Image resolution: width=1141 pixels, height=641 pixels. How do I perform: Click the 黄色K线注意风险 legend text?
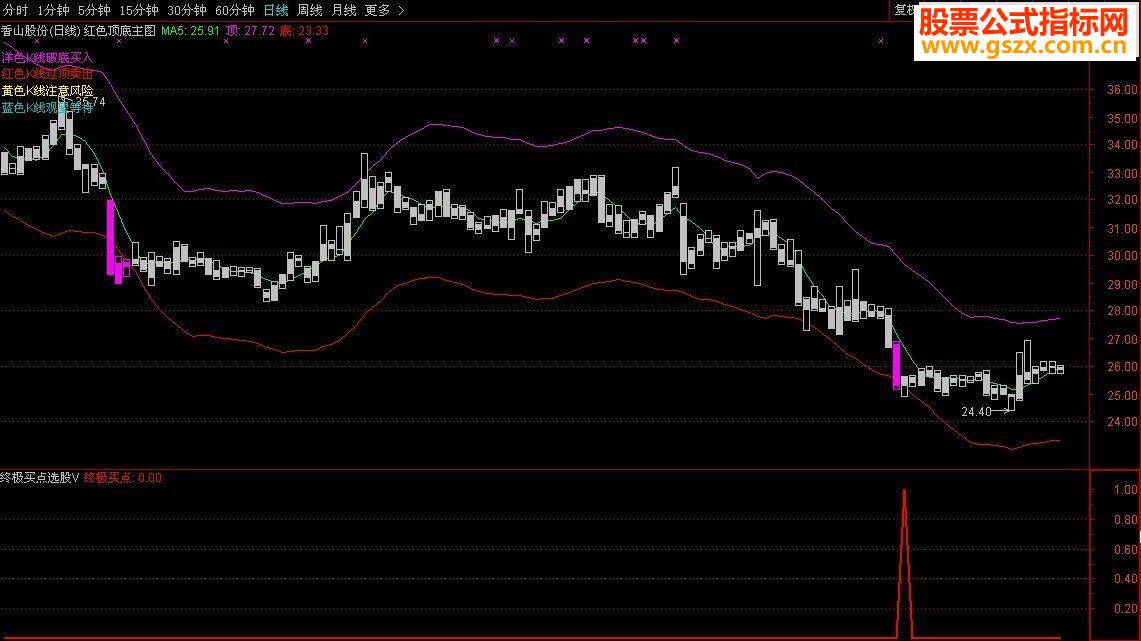(47, 91)
